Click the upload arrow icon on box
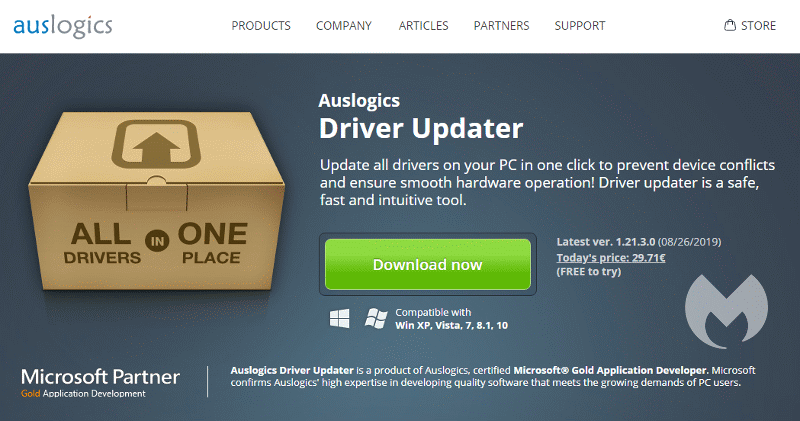 (x=156, y=144)
